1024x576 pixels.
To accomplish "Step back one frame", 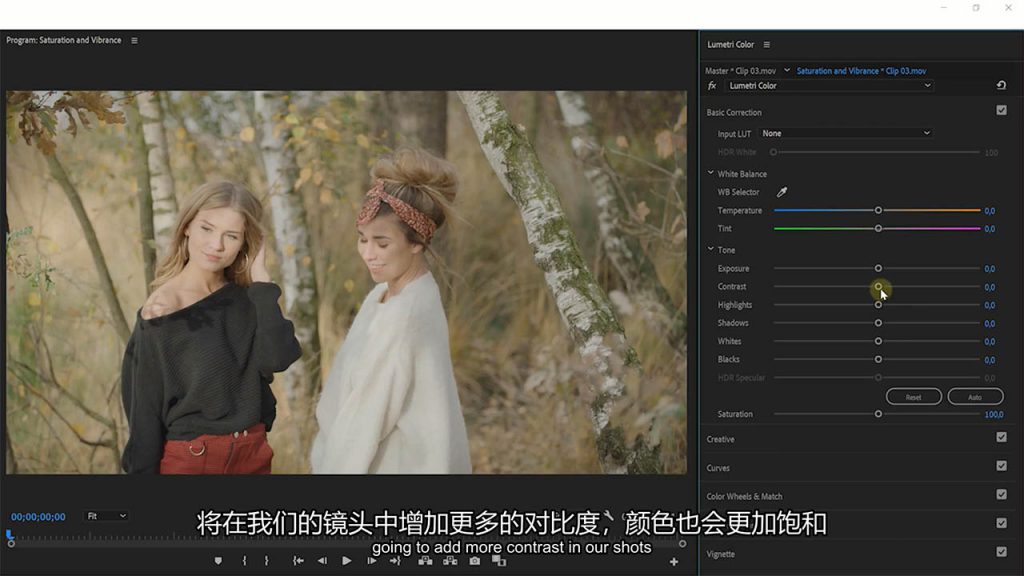I will coord(322,561).
